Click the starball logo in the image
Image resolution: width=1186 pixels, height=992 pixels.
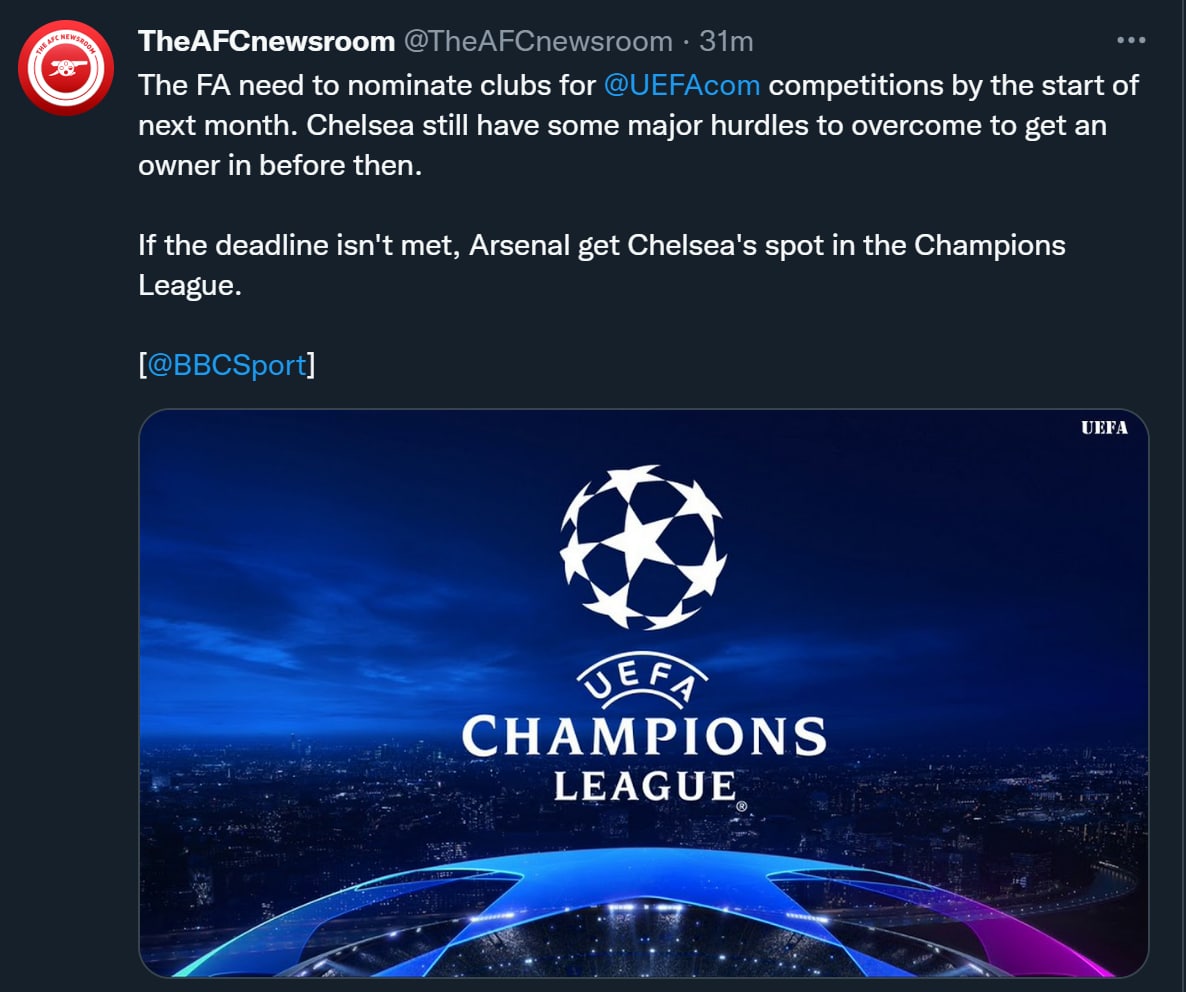[x=643, y=546]
